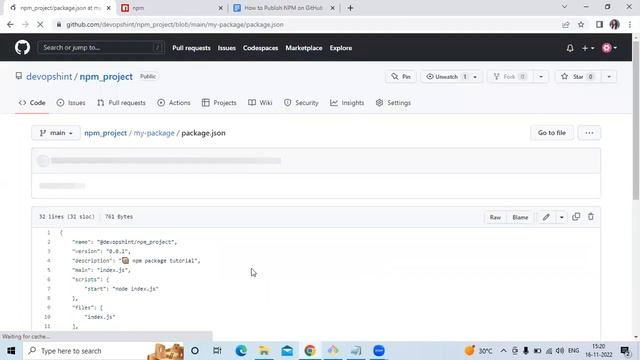The width and height of the screenshot is (640, 360).
Task: Delete this file with trash icon
Action: (x=591, y=217)
